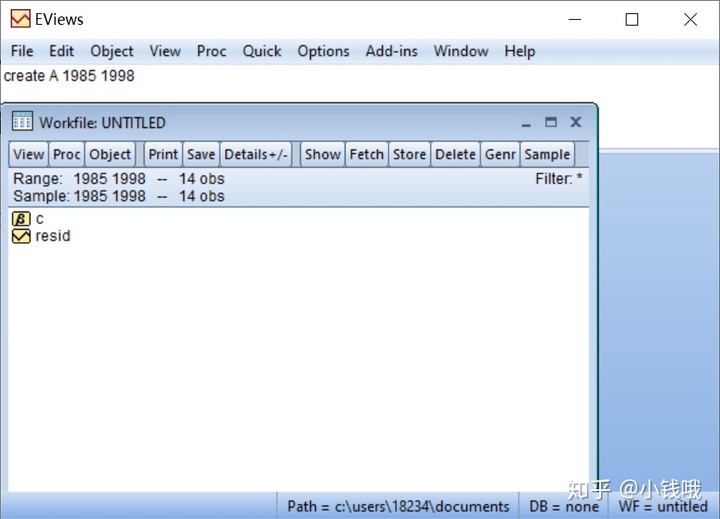Image resolution: width=720 pixels, height=519 pixels.
Task: Click the workfile Object toolbar button
Action: [110, 154]
